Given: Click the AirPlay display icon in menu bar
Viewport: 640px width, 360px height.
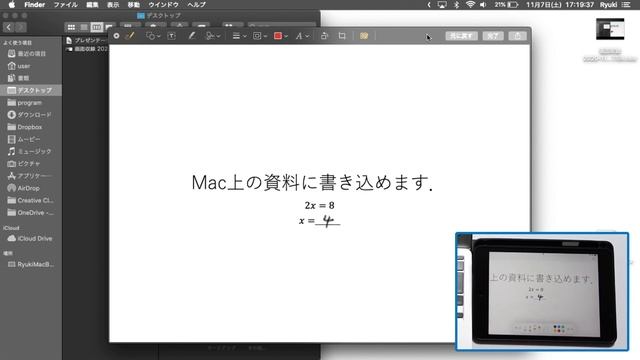Looking at the screenshot, I should [x=442, y=4].
